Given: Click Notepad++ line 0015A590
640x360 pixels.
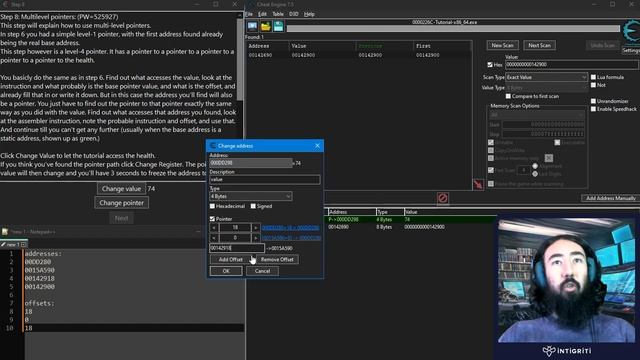Looking at the screenshot, I should pos(40,270).
